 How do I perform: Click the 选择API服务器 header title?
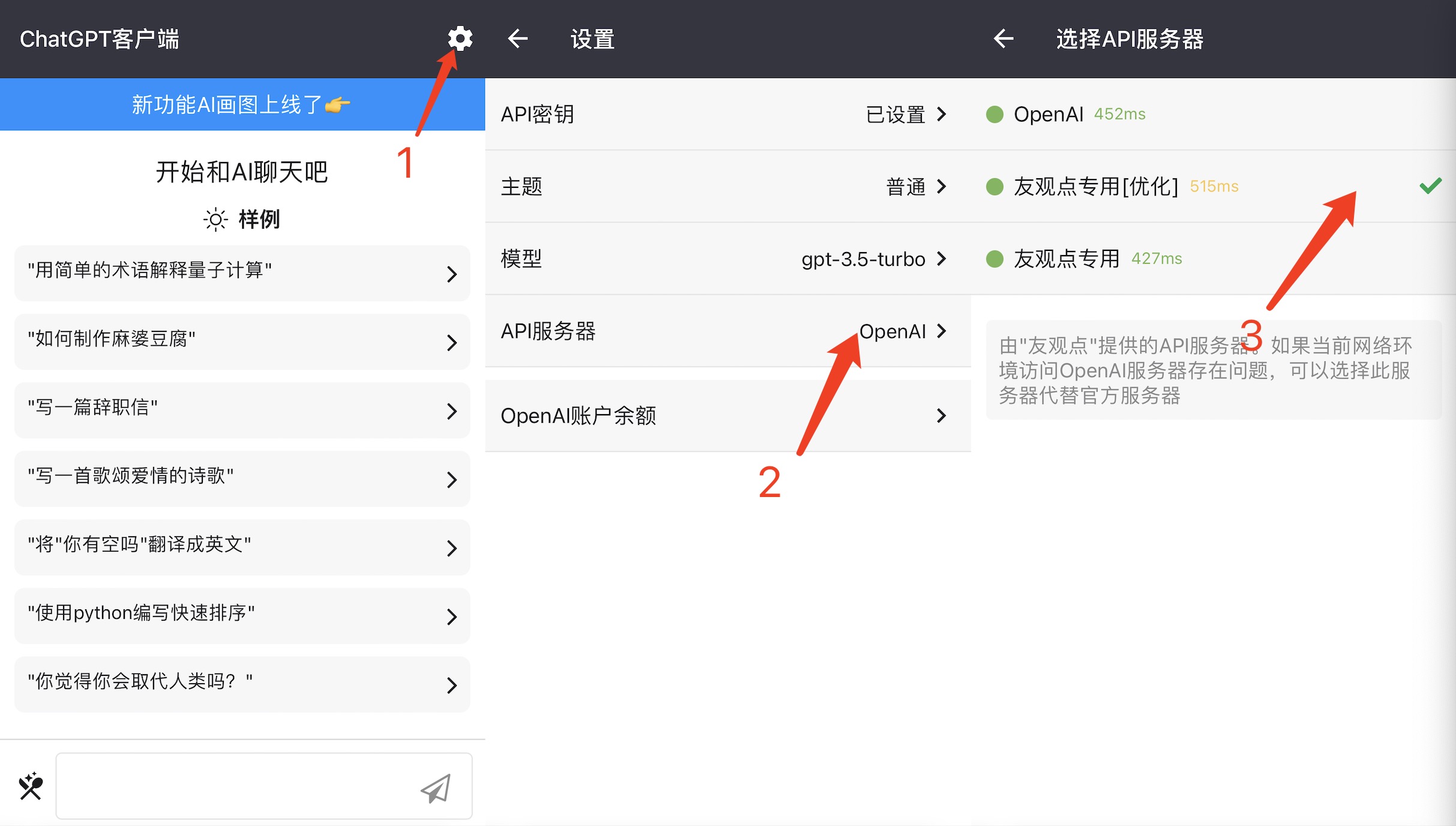(x=1130, y=39)
